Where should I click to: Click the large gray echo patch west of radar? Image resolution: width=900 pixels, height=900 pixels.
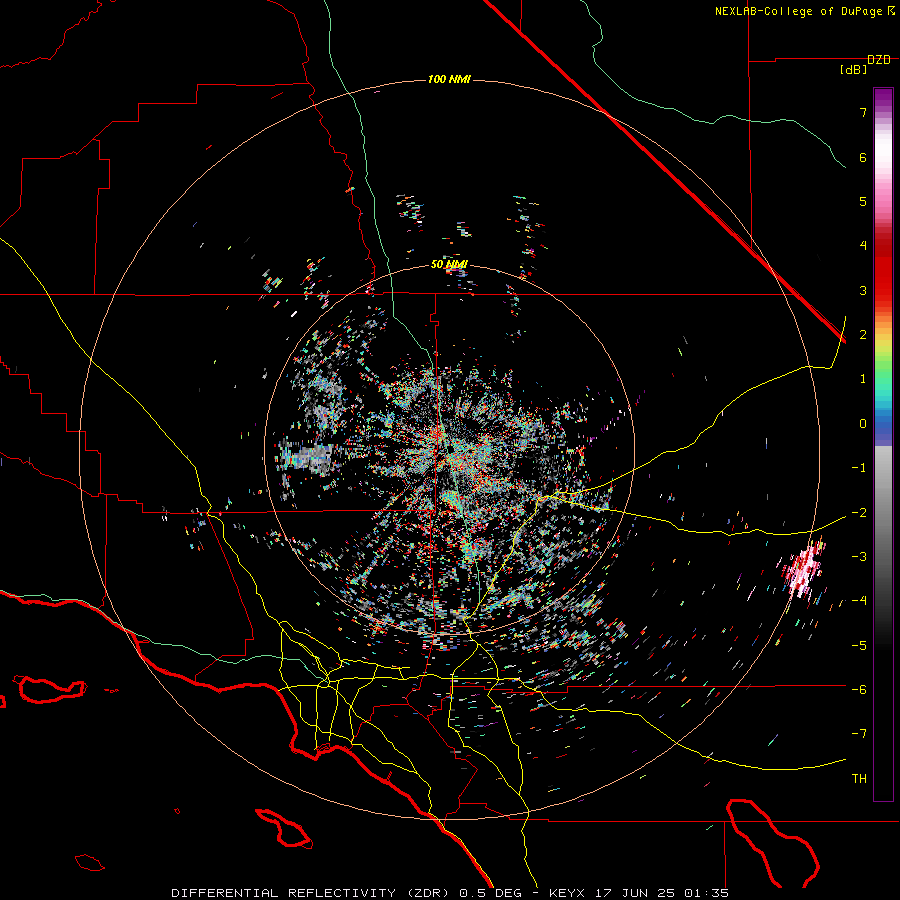(307, 456)
